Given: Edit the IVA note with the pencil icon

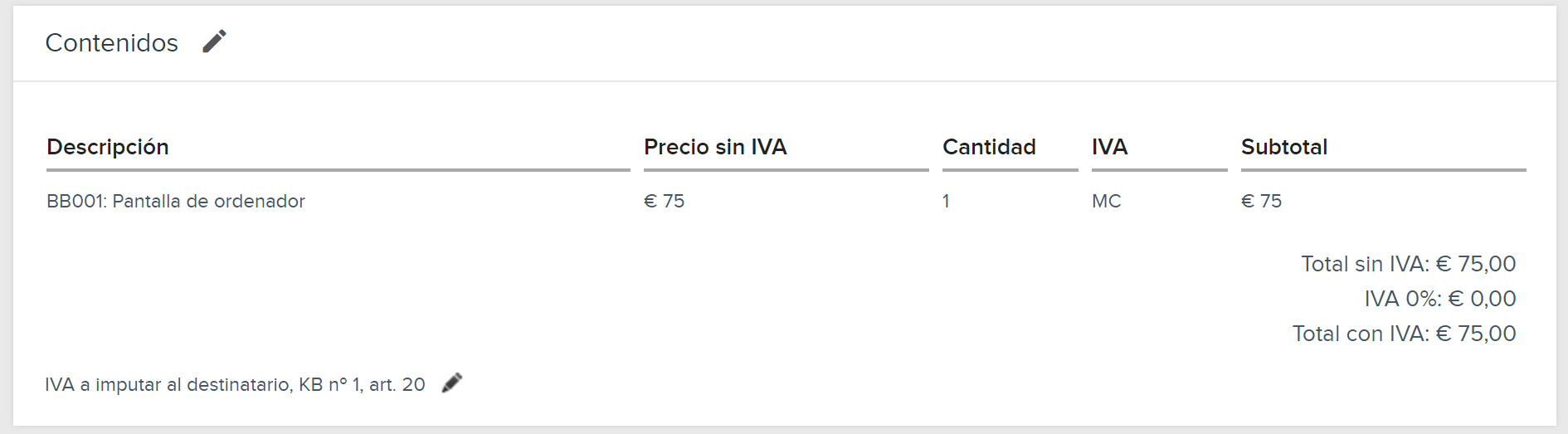Looking at the screenshot, I should point(452,383).
